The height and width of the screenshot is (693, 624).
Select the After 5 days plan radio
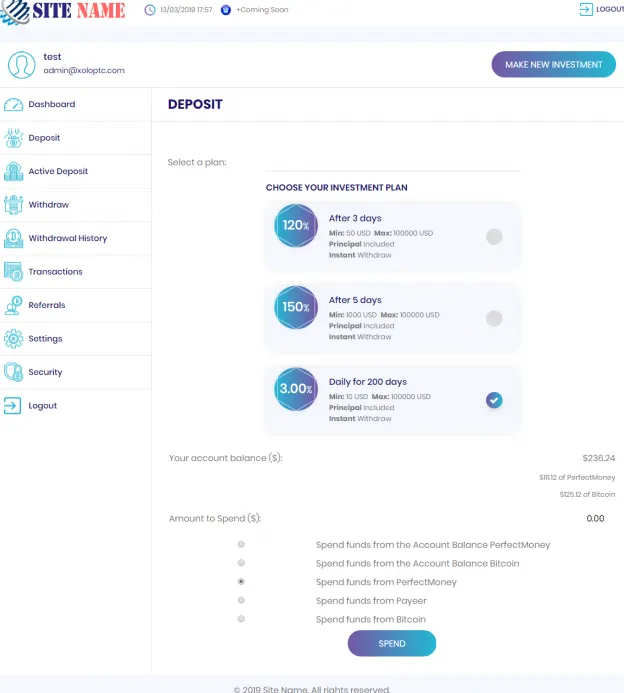494,318
